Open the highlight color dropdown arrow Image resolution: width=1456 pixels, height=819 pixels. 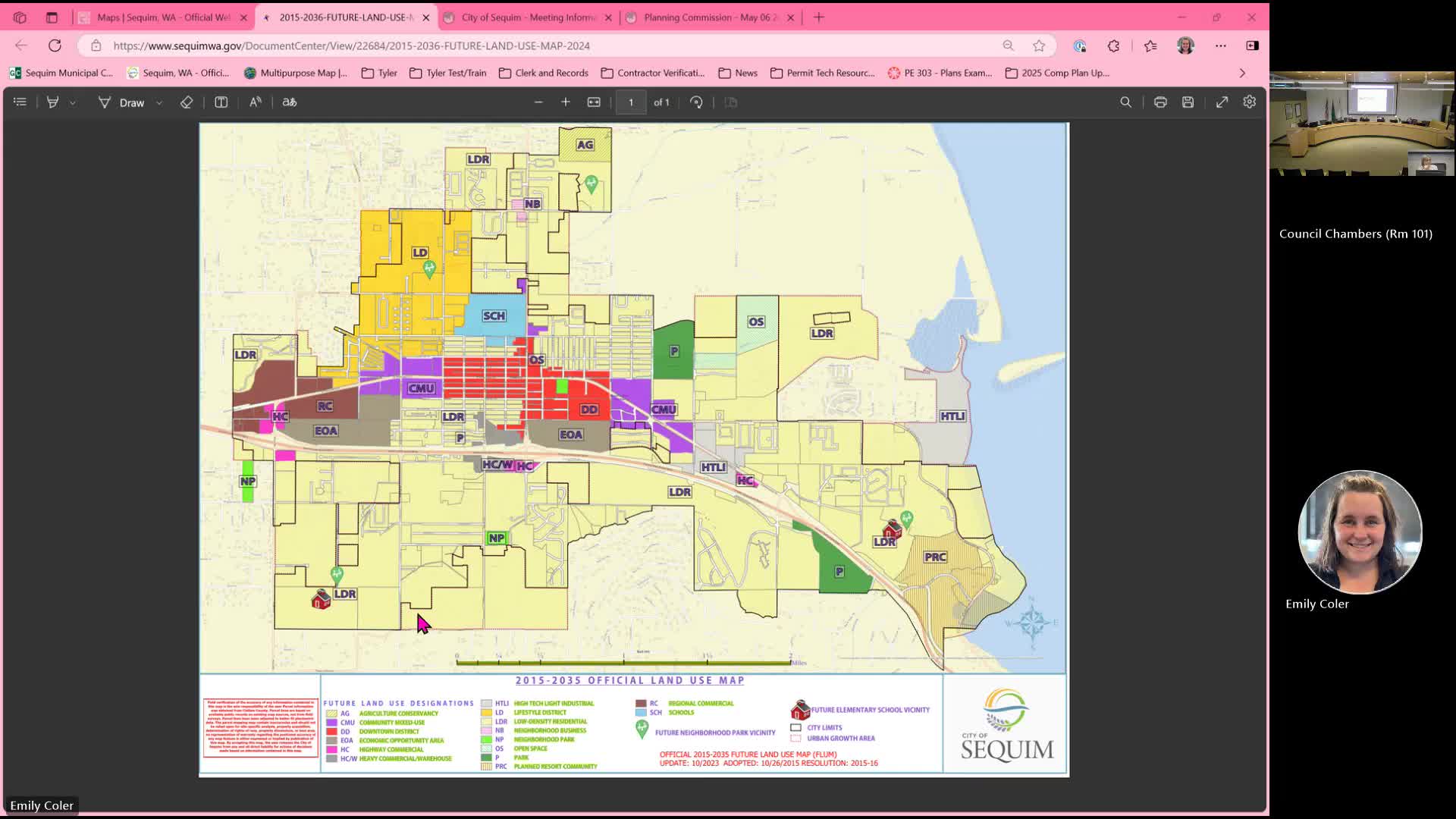[73, 102]
